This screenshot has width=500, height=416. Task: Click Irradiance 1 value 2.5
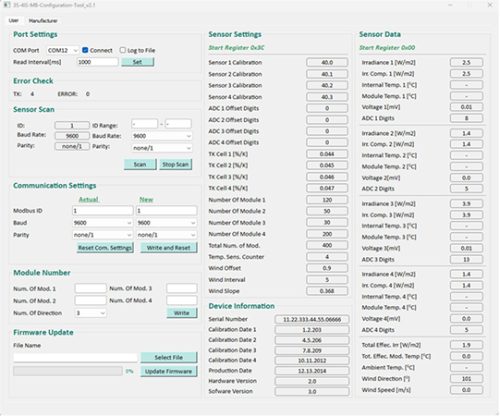pos(466,62)
